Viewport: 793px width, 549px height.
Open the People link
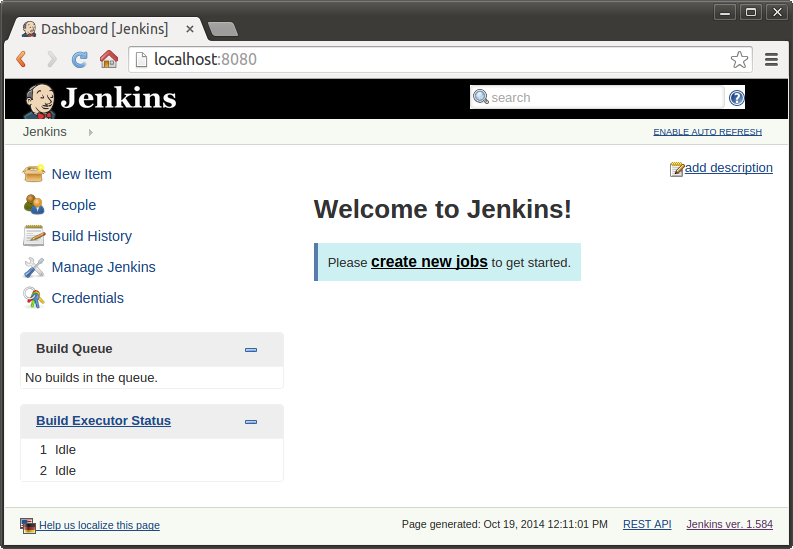[74, 205]
